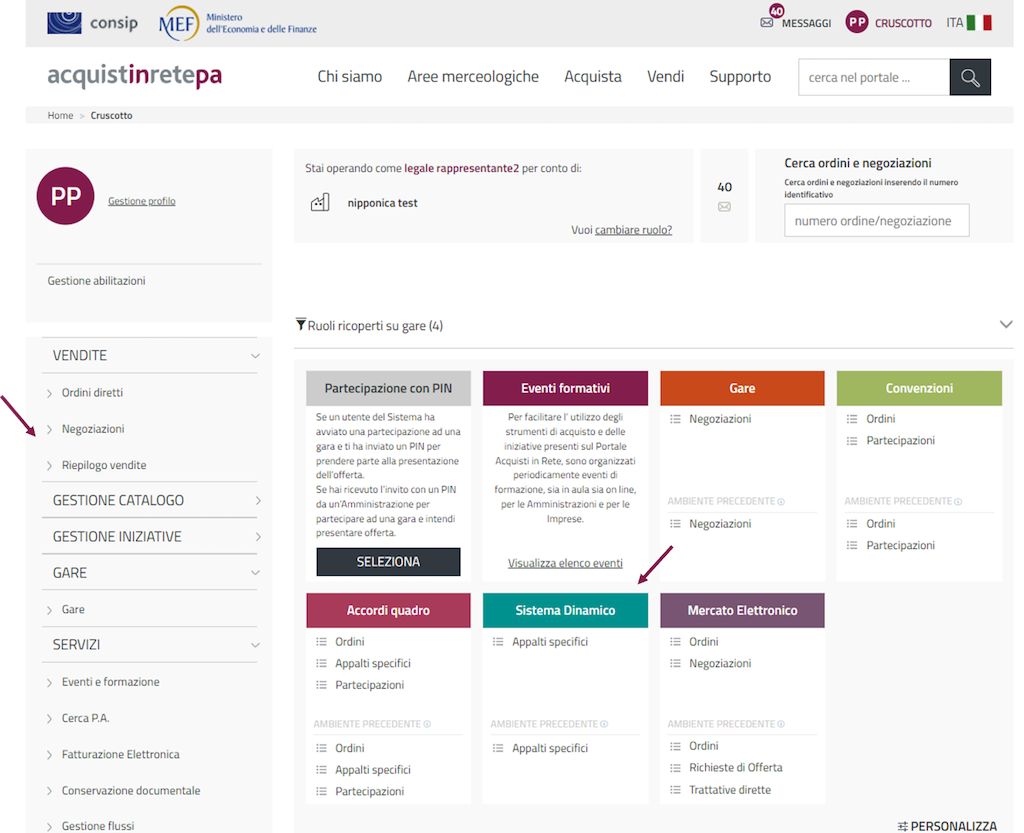Screen dimensions: 1024x833
Task: Open Negoziazioni in the sidebar
Action: click(x=93, y=429)
